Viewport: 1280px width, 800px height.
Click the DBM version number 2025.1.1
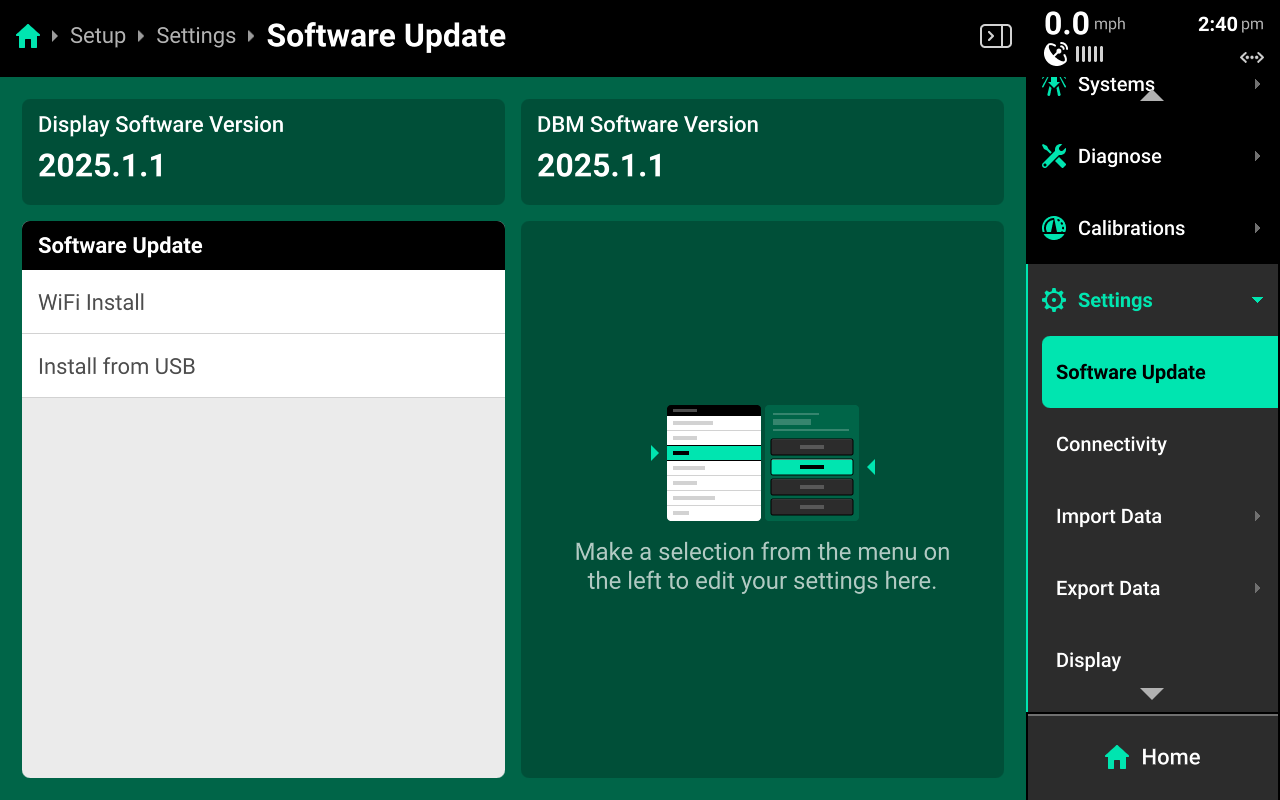[x=601, y=166]
